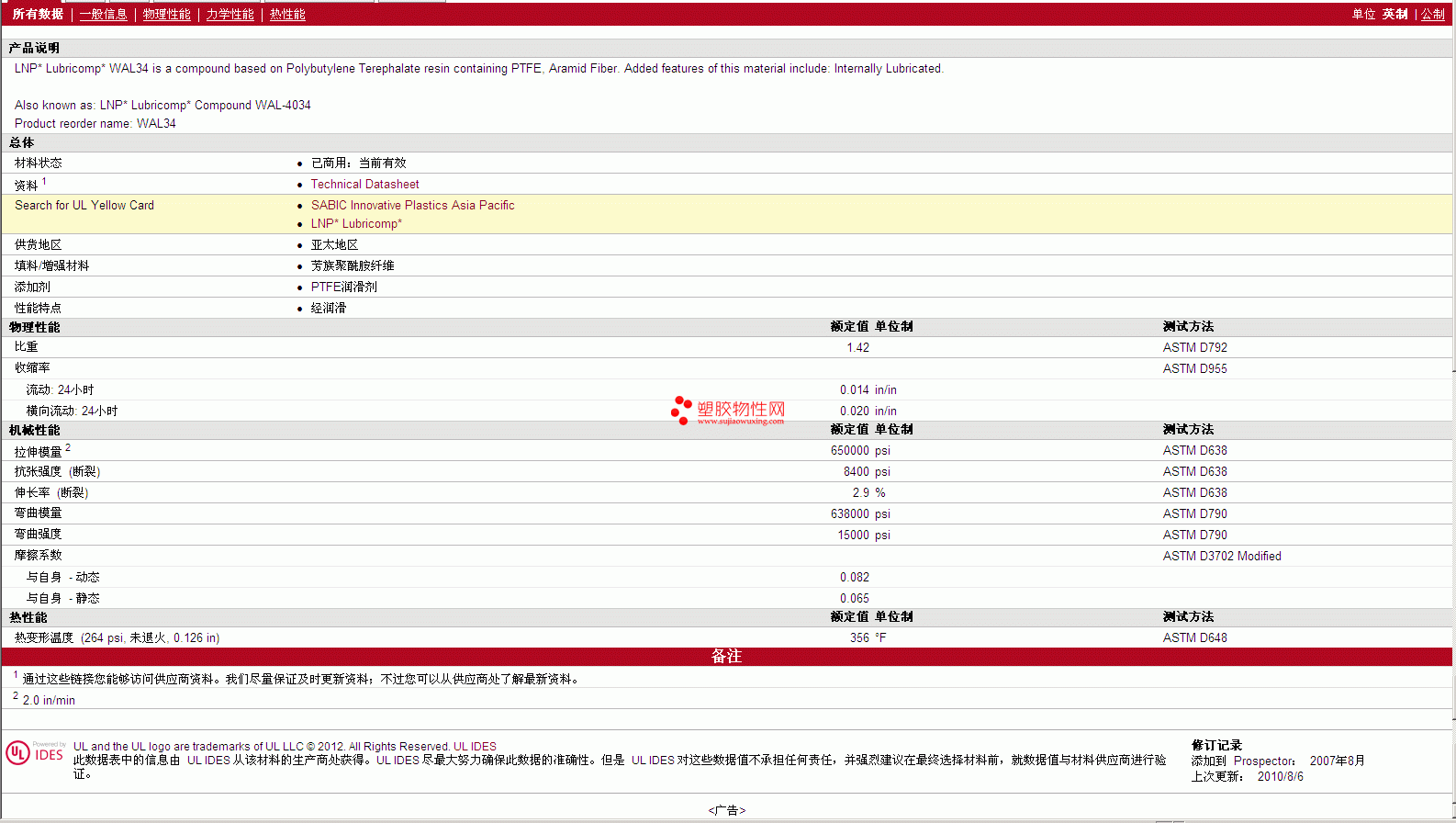The width and height of the screenshot is (1456, 823).
Task: Click the <广告> advertisement placeholder
Action: coord(727,810)
